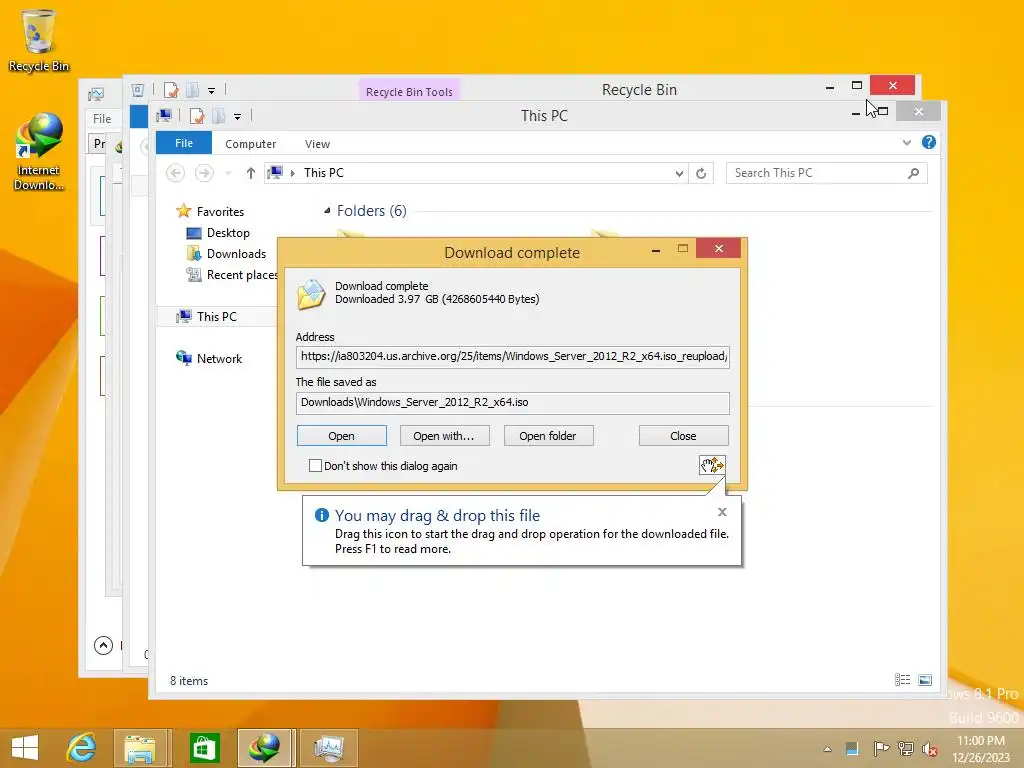Open the File tab in This PC
Viewport: 1024px width, 768px height.
click(x=184, y=143)
